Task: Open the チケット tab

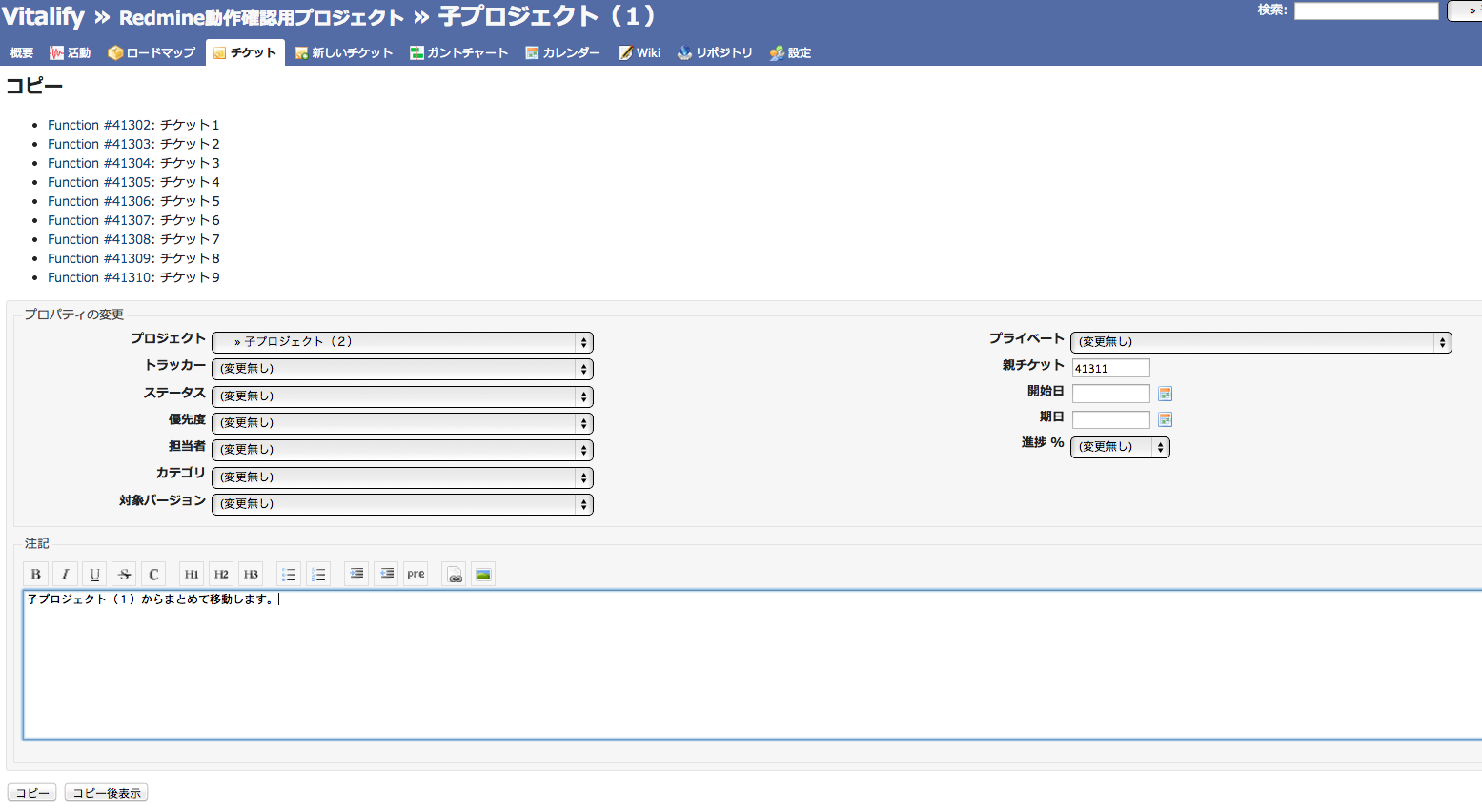Action: [x=245, y=52]
